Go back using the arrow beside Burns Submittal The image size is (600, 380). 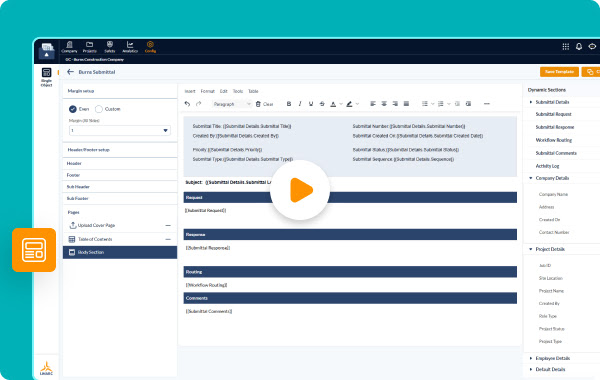(70, 72)
